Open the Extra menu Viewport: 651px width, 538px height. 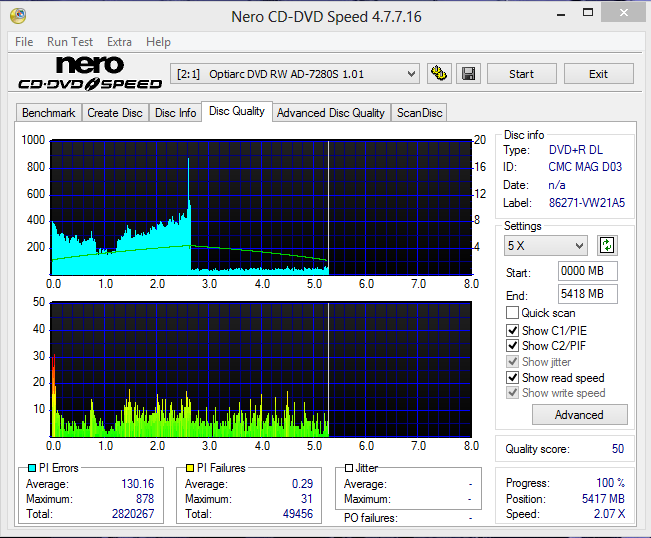tap(119, 42)
